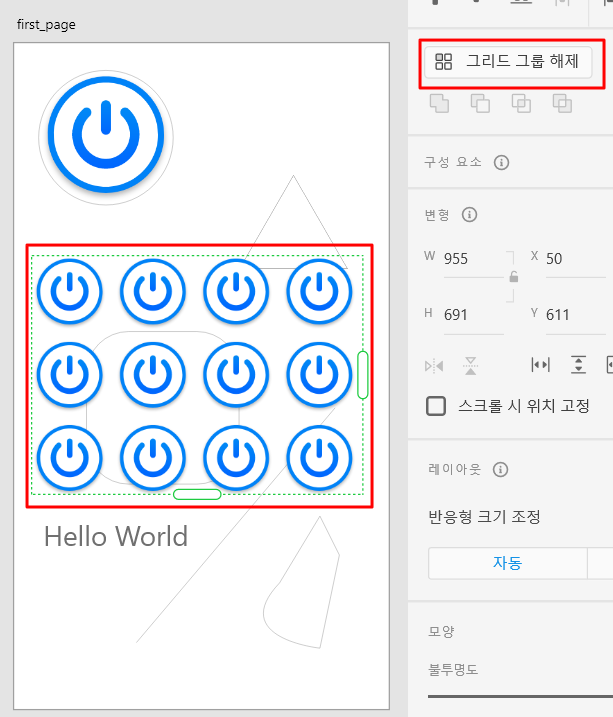Click the 그리드 그룹 해제 button
Image resolution: width=613 pixels, height=717 pixels.
[x=508, y=62]
